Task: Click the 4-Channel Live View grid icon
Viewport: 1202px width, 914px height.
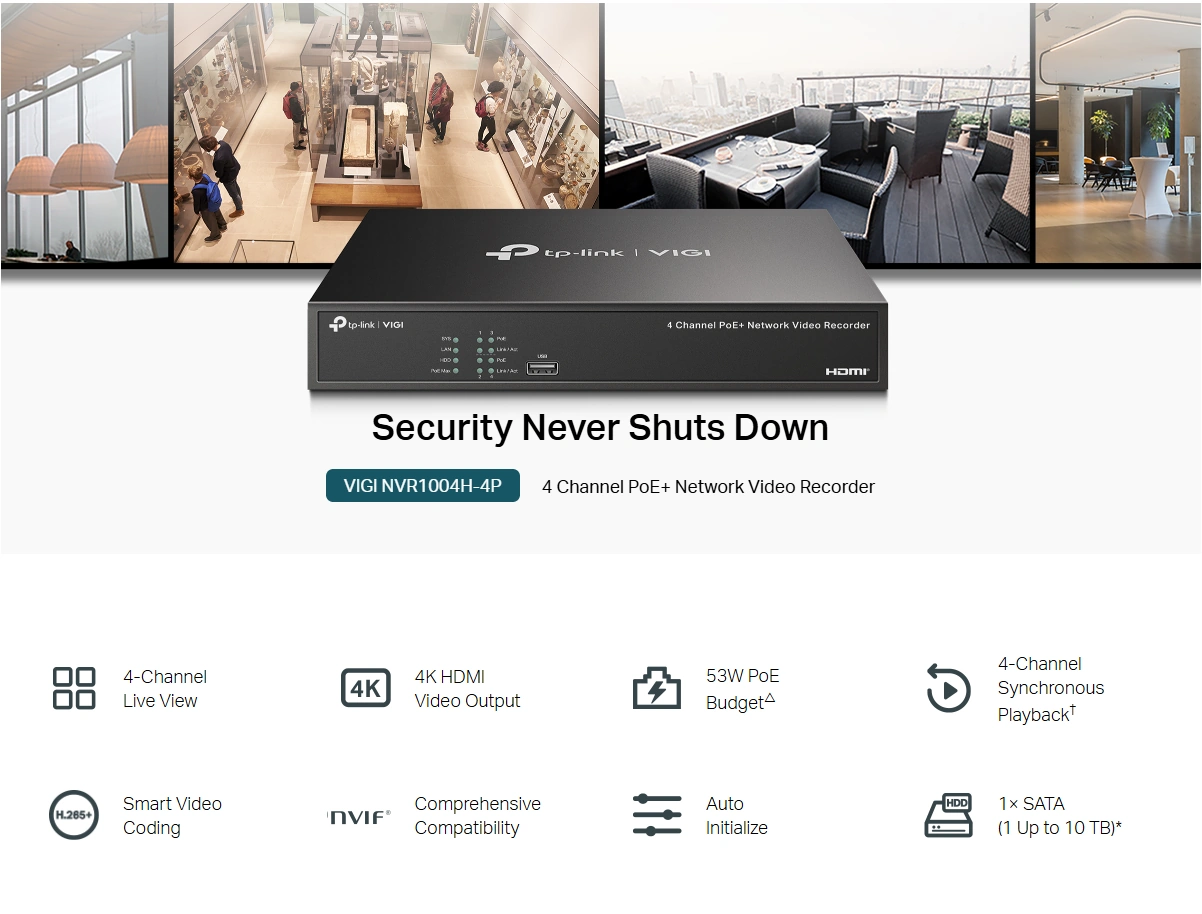Action: 74,688
